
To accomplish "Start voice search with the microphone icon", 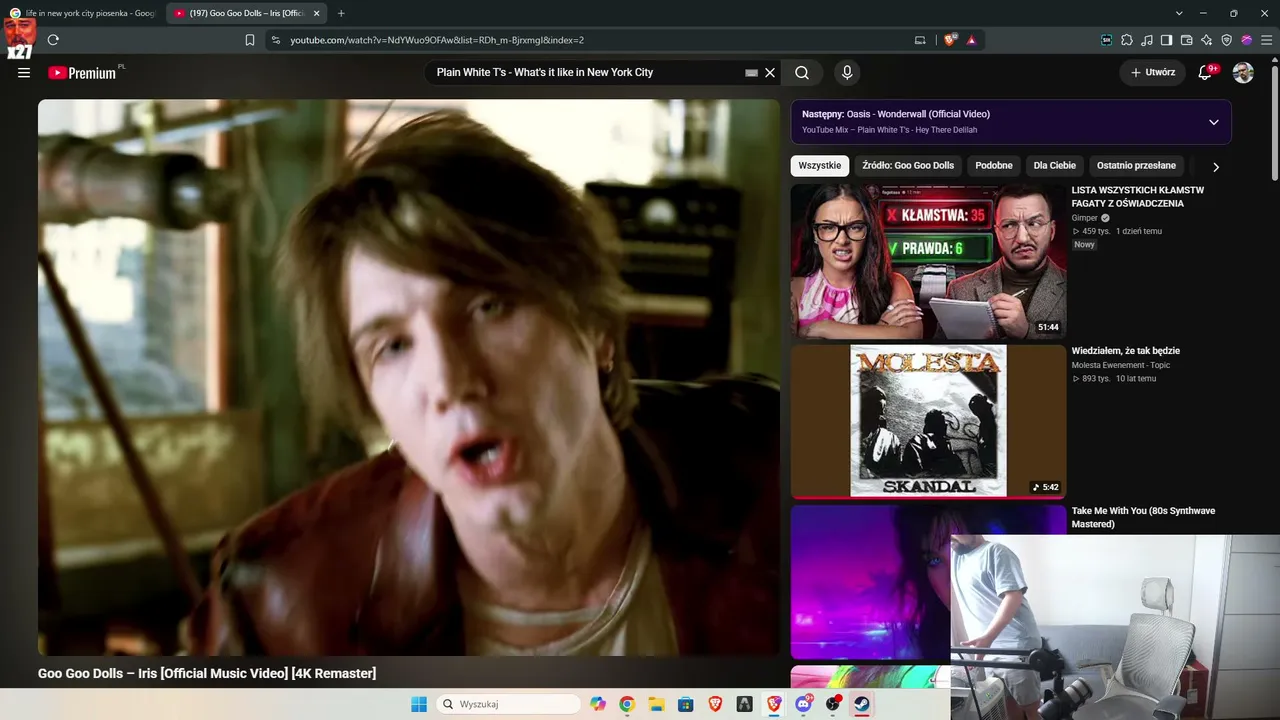I will point(847,73).
